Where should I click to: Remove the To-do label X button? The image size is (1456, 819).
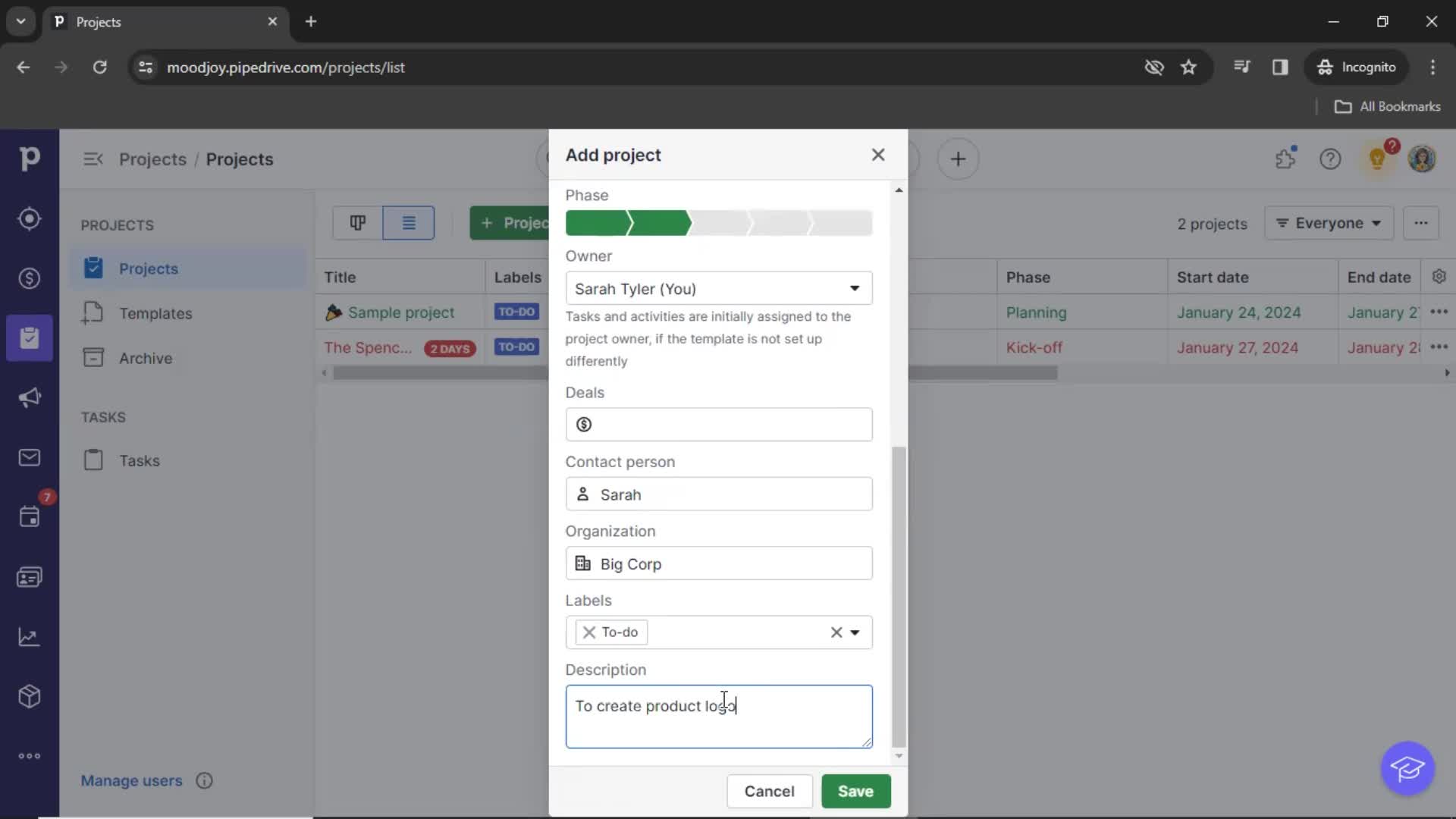[589, 632]
